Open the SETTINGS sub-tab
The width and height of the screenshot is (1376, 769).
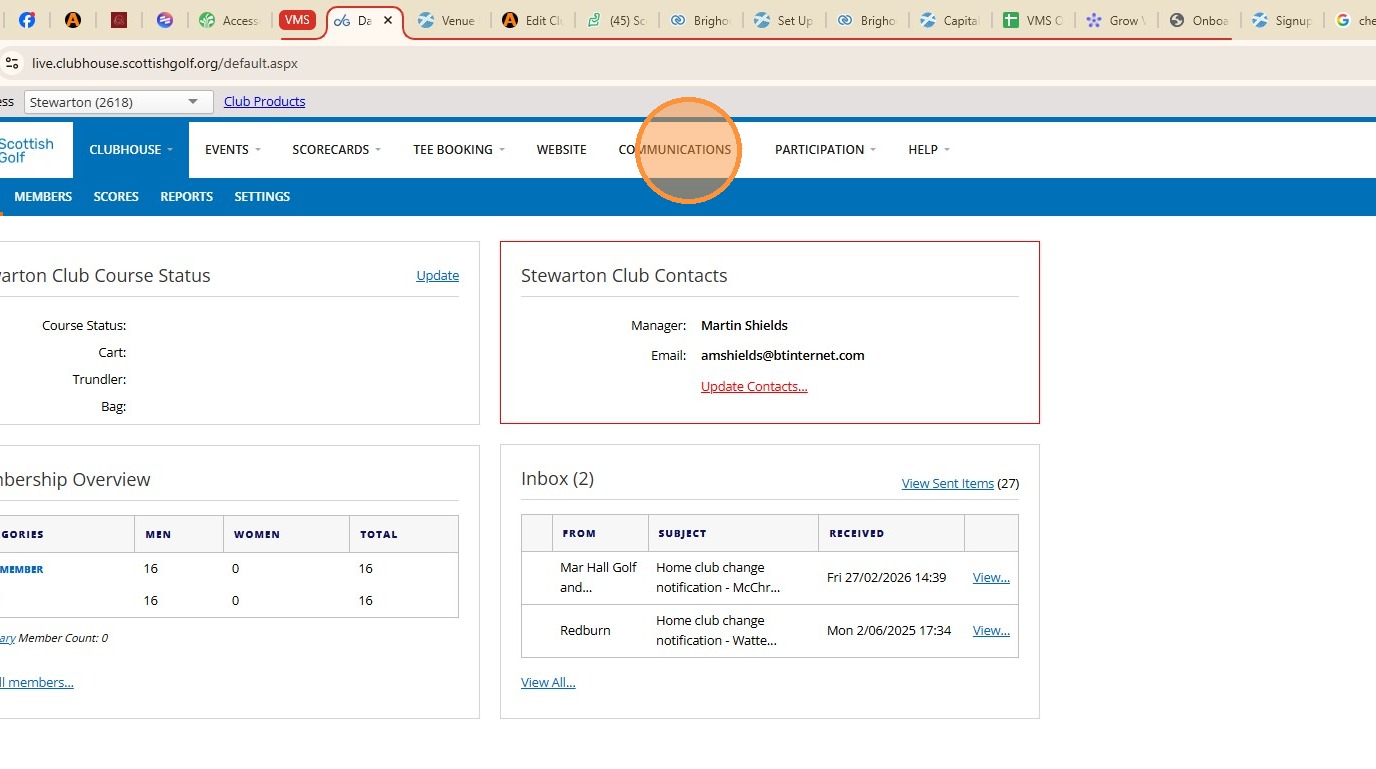262,197
